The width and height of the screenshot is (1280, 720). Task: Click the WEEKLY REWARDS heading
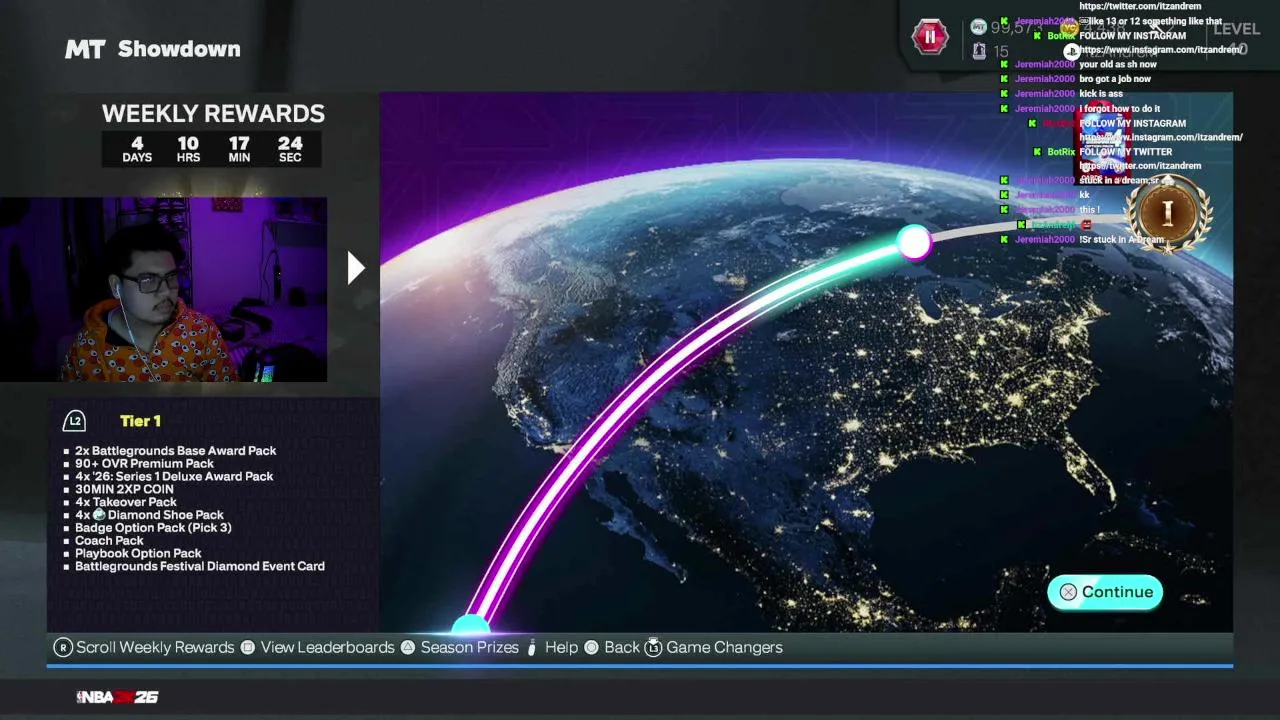tap(213, 113)
